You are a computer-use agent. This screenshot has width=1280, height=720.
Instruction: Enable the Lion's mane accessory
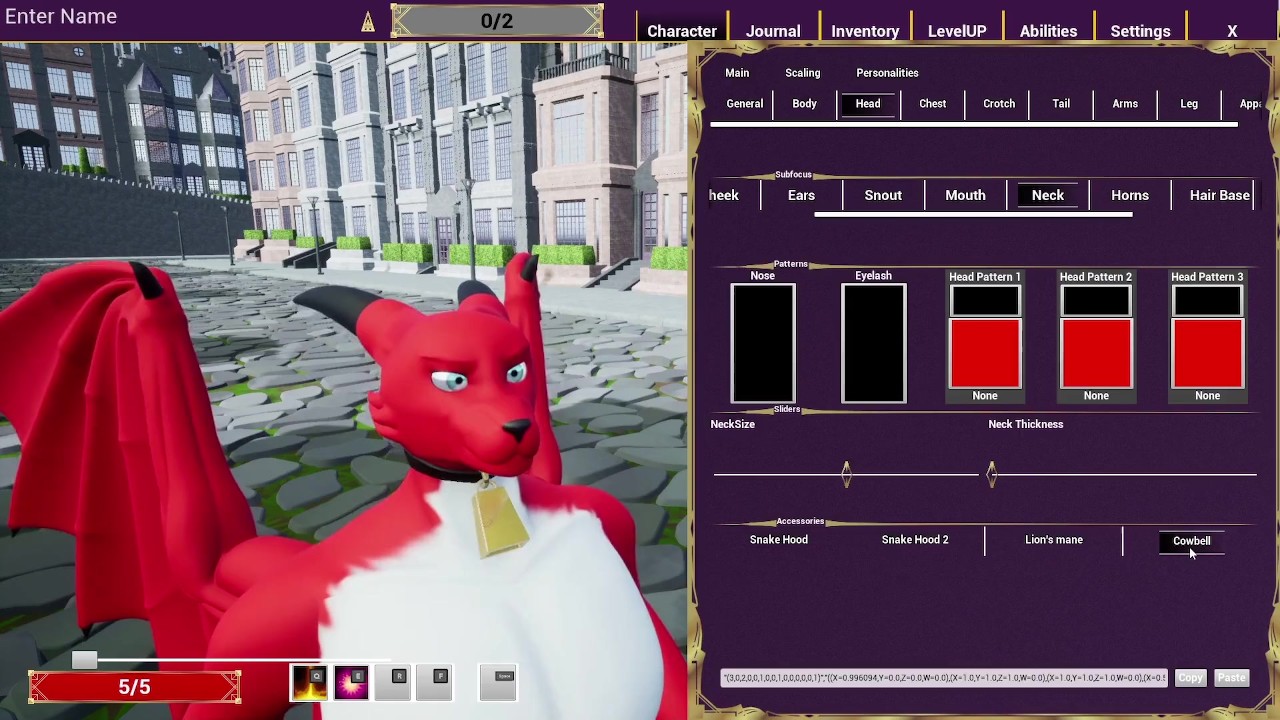[1053, 540]
